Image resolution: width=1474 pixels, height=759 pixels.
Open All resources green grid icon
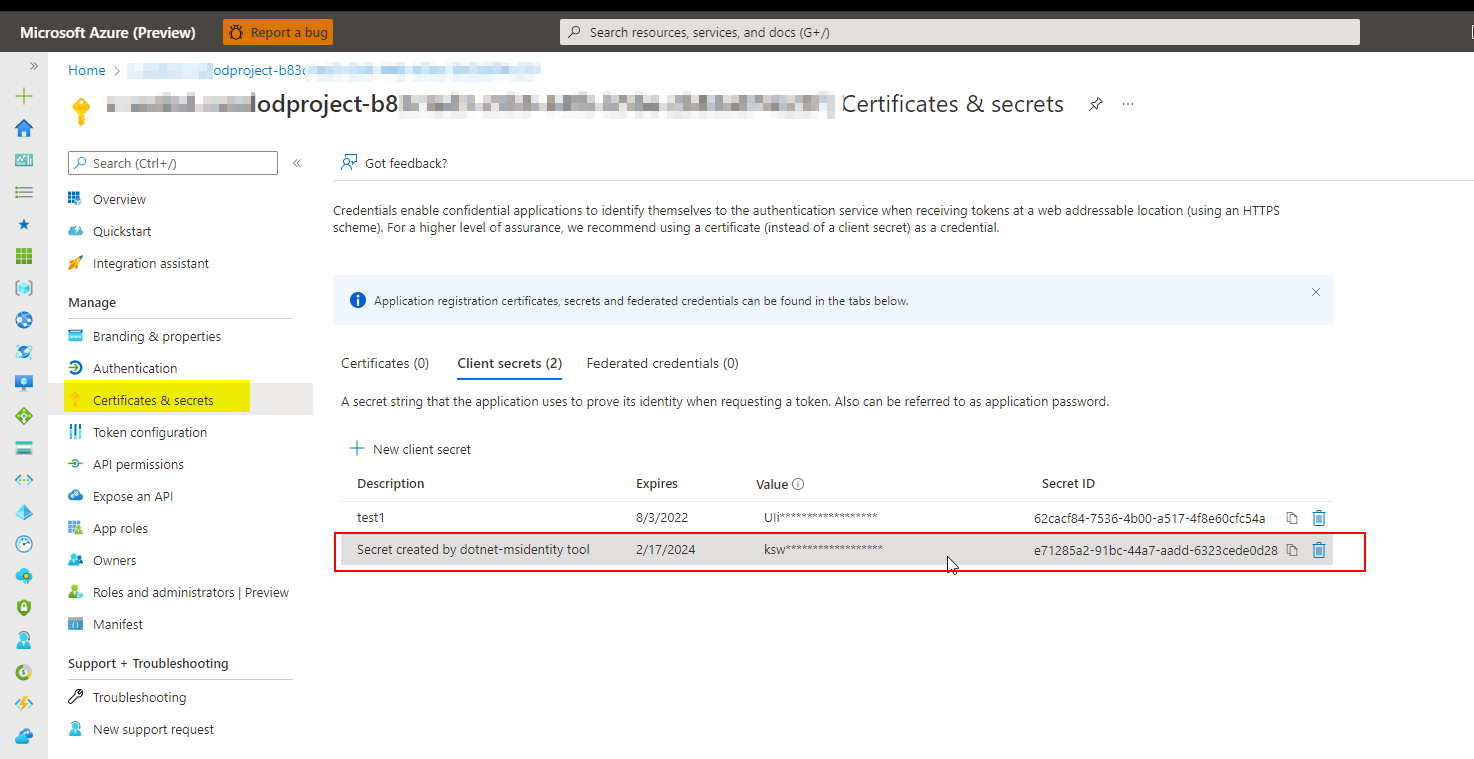tap(24, 256)
